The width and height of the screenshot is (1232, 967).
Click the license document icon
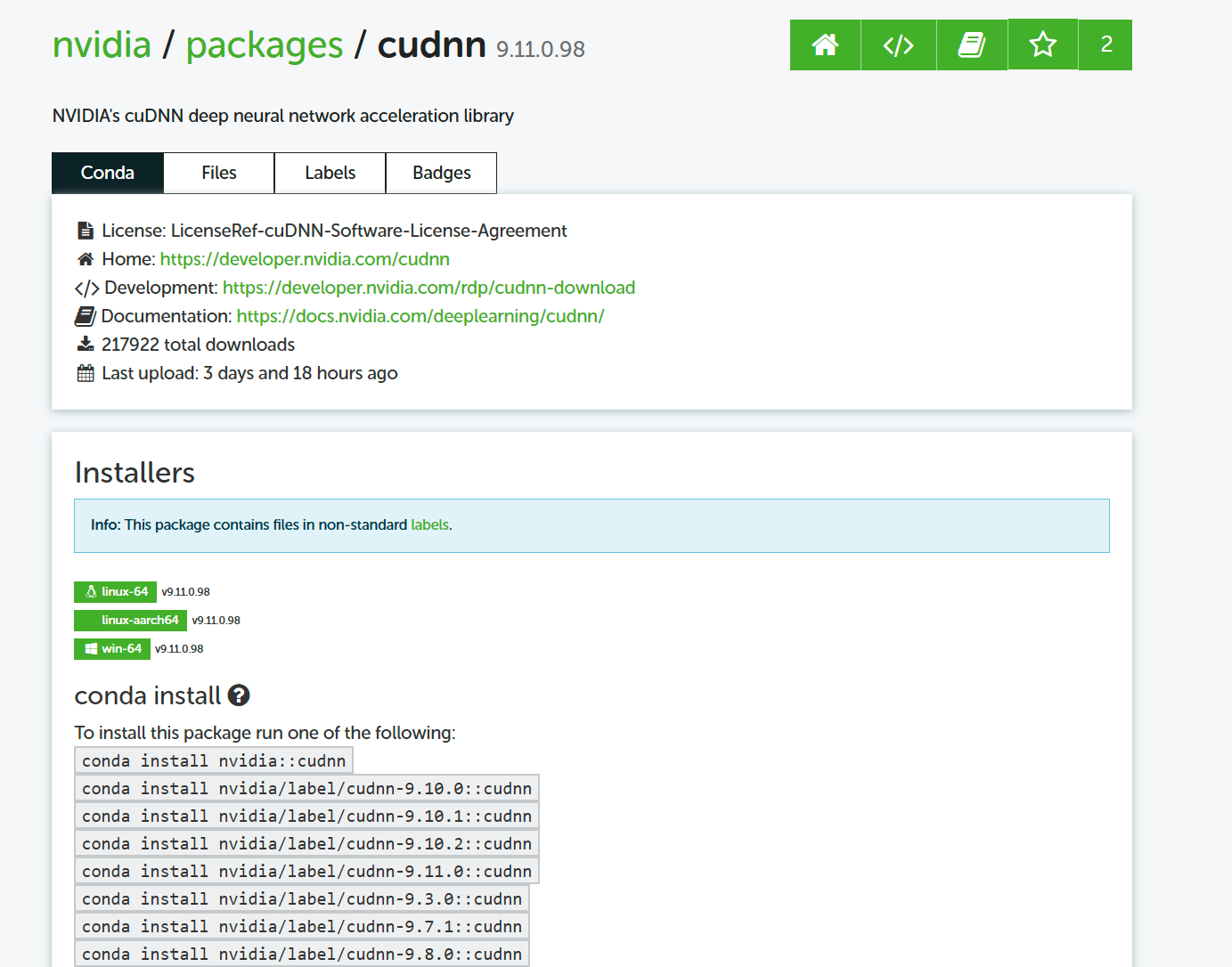coord(85,229)
